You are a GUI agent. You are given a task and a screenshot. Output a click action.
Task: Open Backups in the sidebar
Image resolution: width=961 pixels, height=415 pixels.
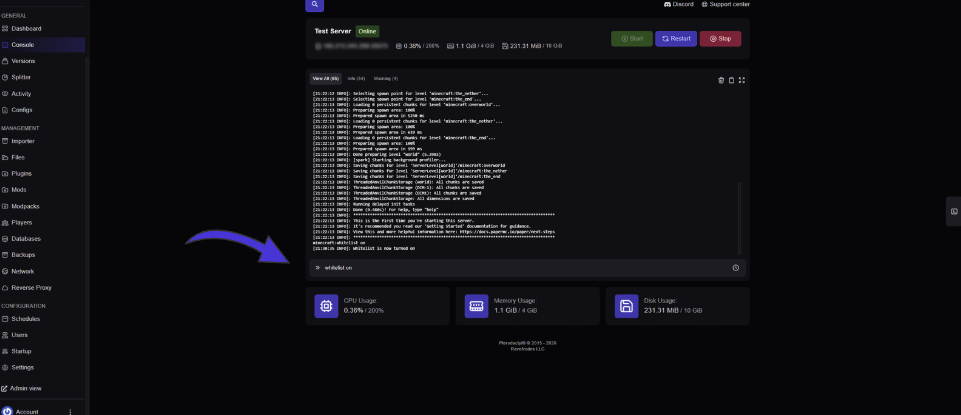click(19, 254)
